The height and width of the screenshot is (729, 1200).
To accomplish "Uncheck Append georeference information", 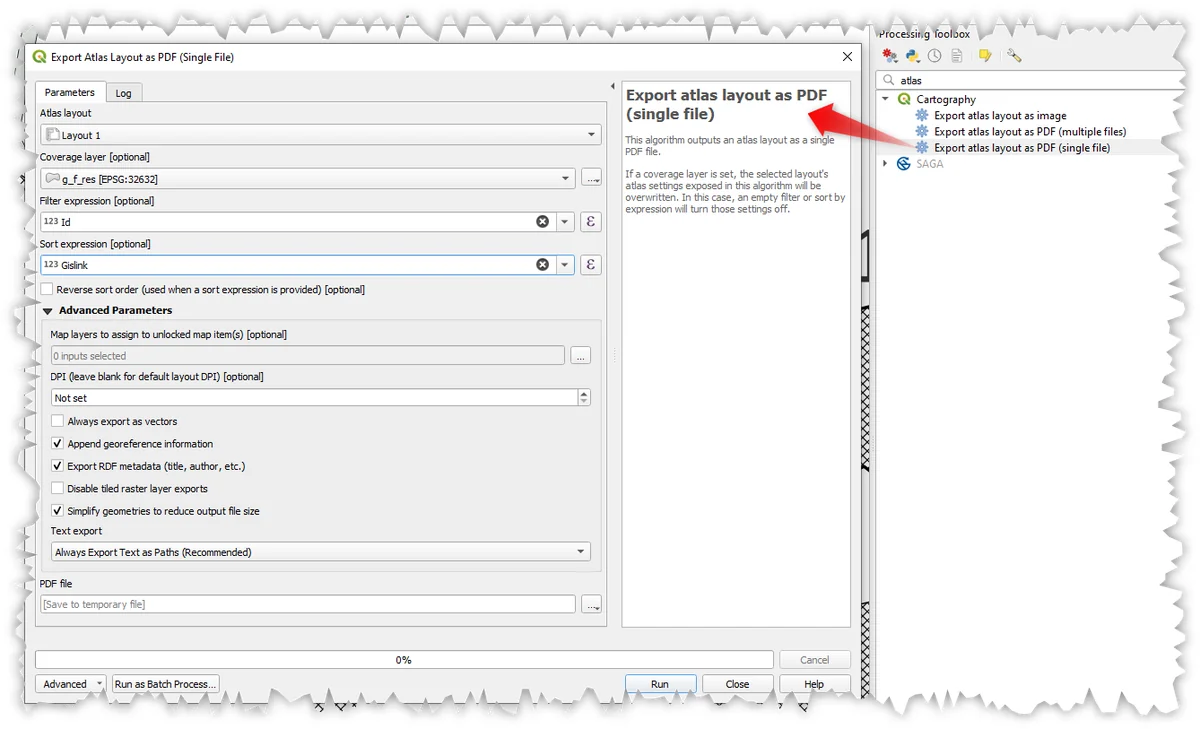I will coord(58,444).
